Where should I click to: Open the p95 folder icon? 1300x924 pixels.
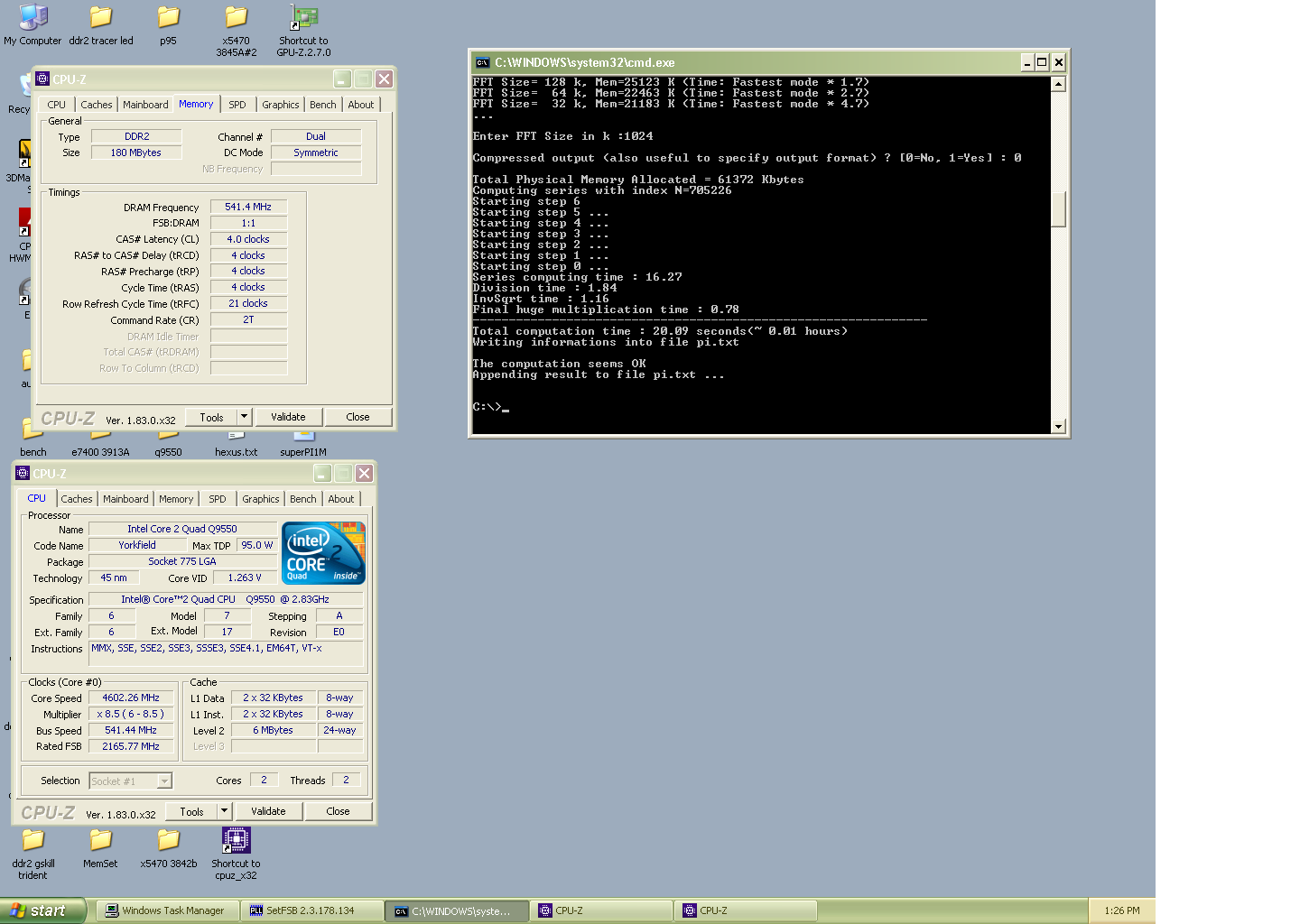pos(168,24)
